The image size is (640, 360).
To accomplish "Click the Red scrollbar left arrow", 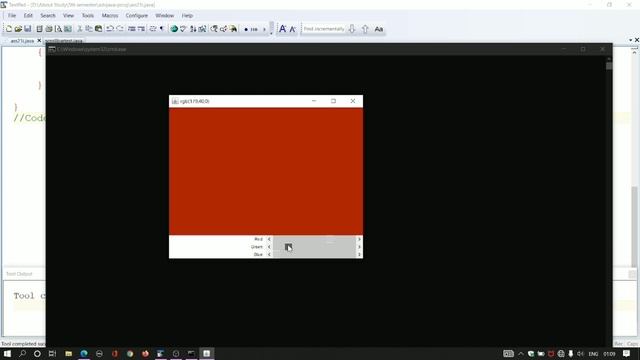I will pyautogui.click(x=269, y=239).
